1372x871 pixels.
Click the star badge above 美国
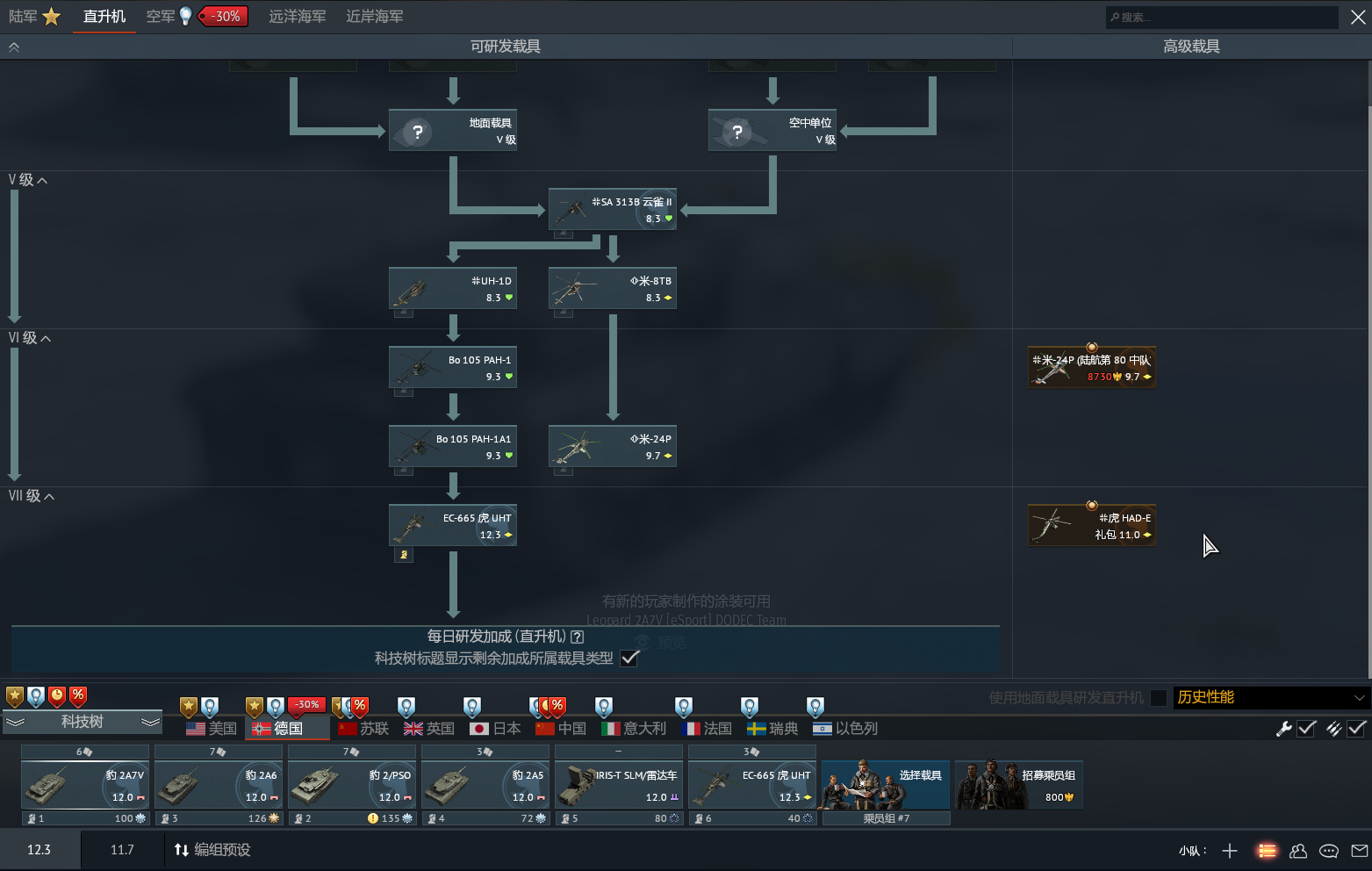[189, 707]
